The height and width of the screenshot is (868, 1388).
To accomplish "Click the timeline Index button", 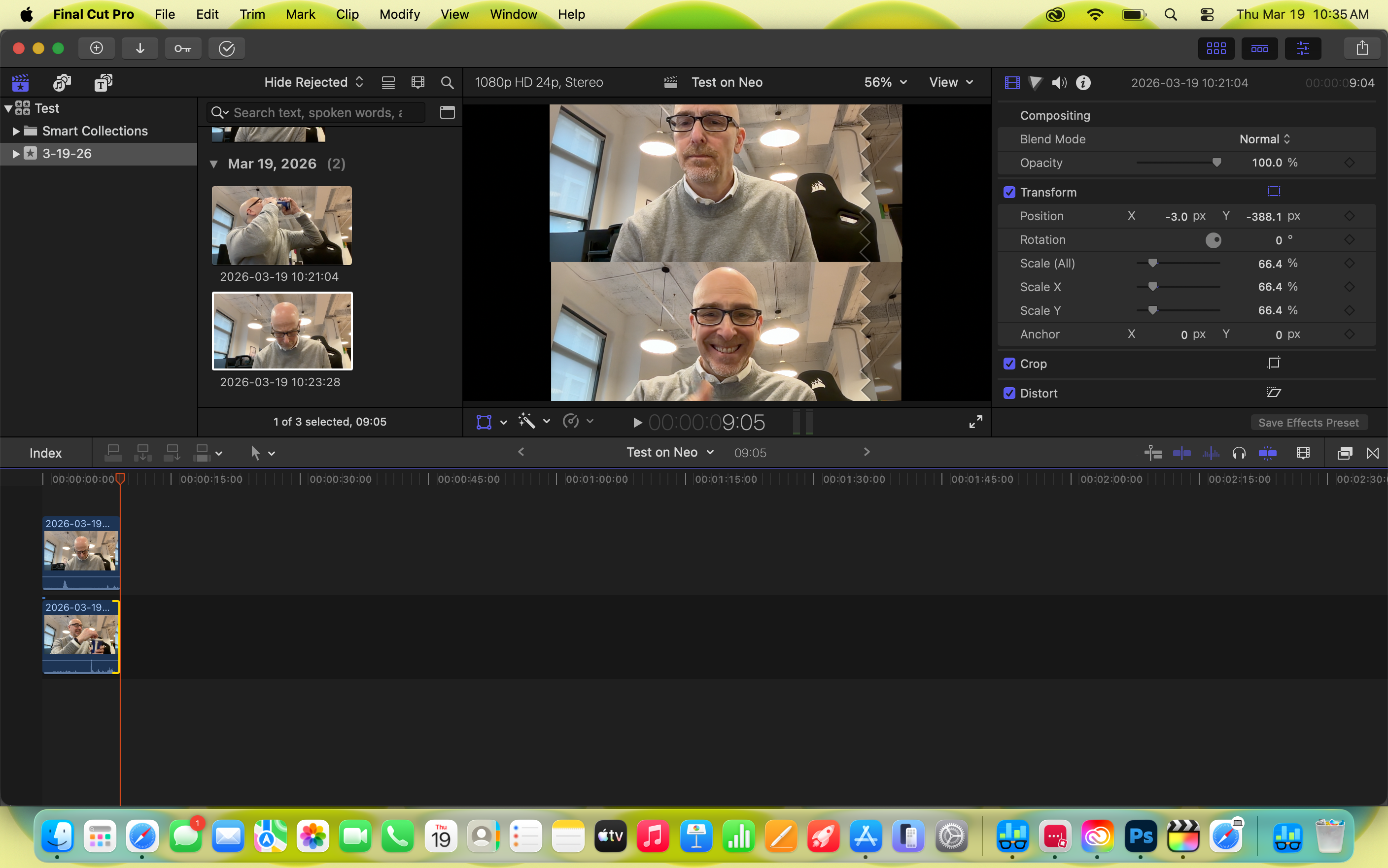I will click(45, 453).
